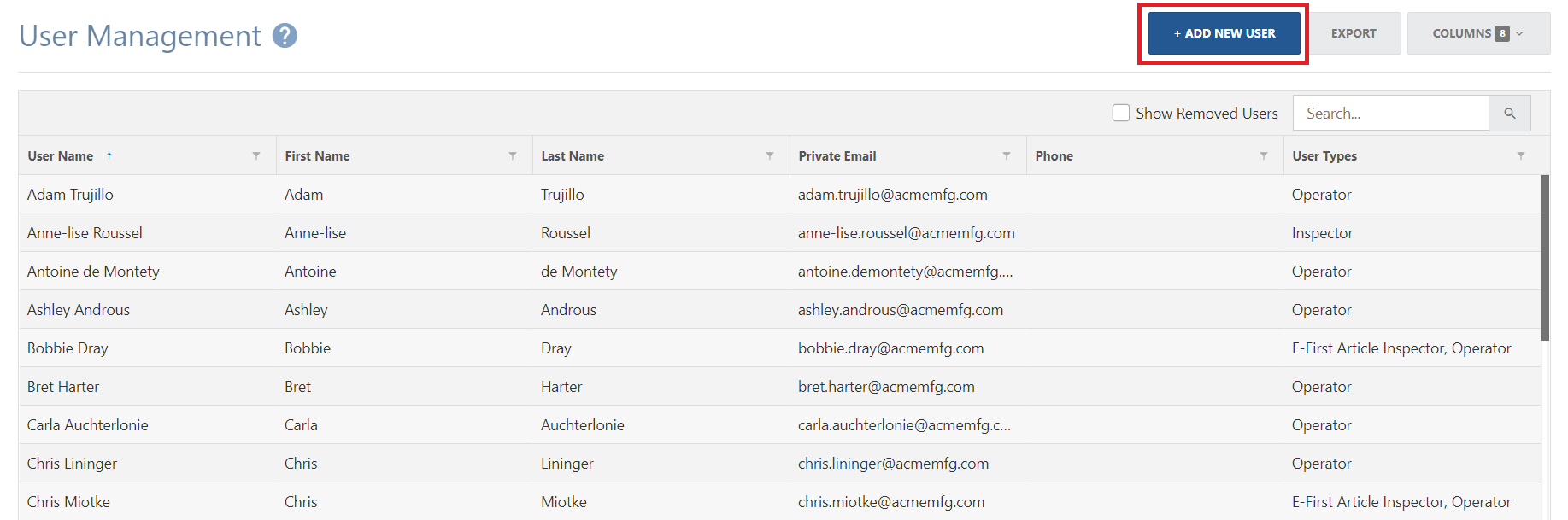Sort by the Private Email column header
The image size is (1568, 520).
click(x=837, y=155)
